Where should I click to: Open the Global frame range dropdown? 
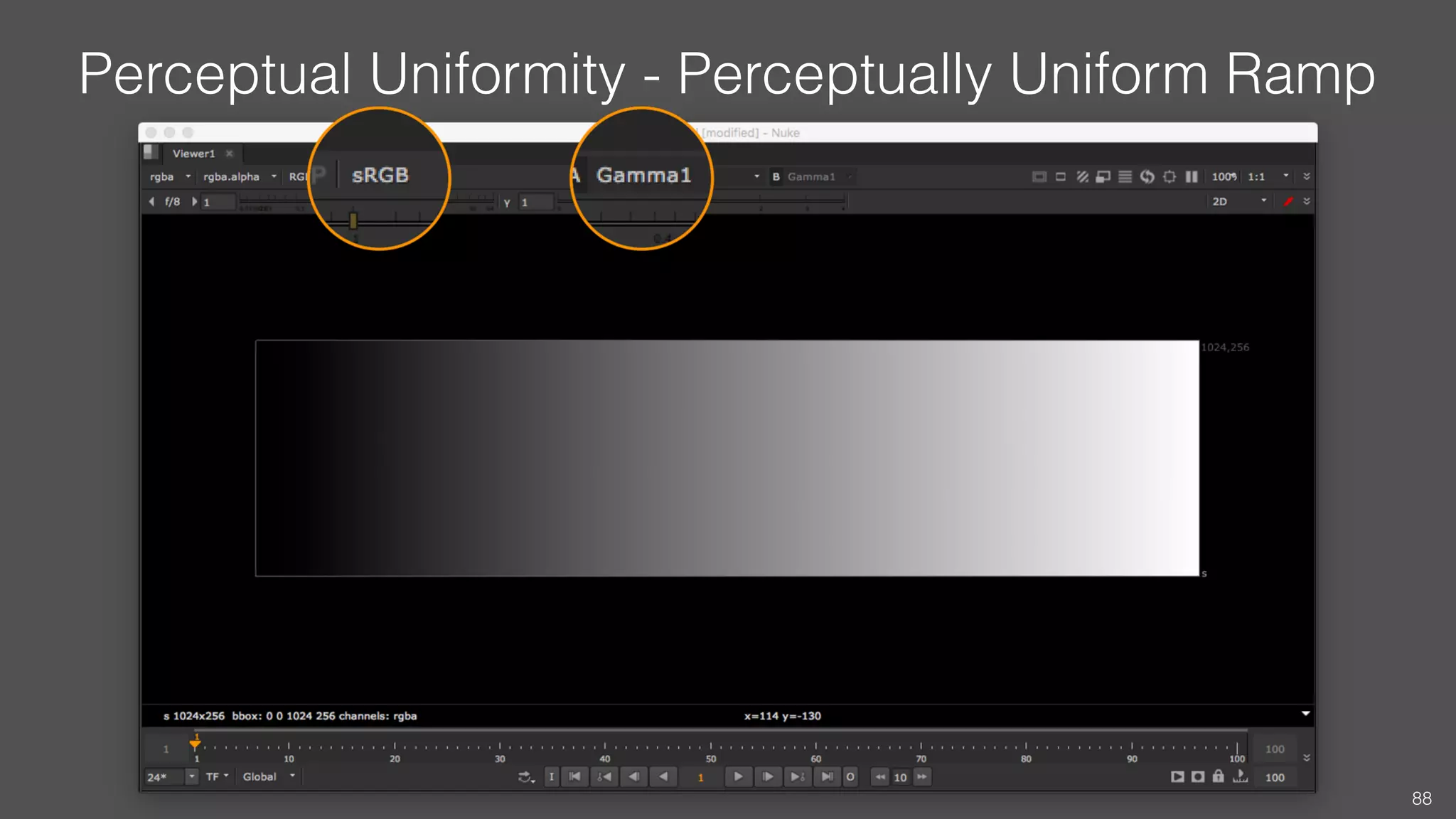tap(269, 777)
